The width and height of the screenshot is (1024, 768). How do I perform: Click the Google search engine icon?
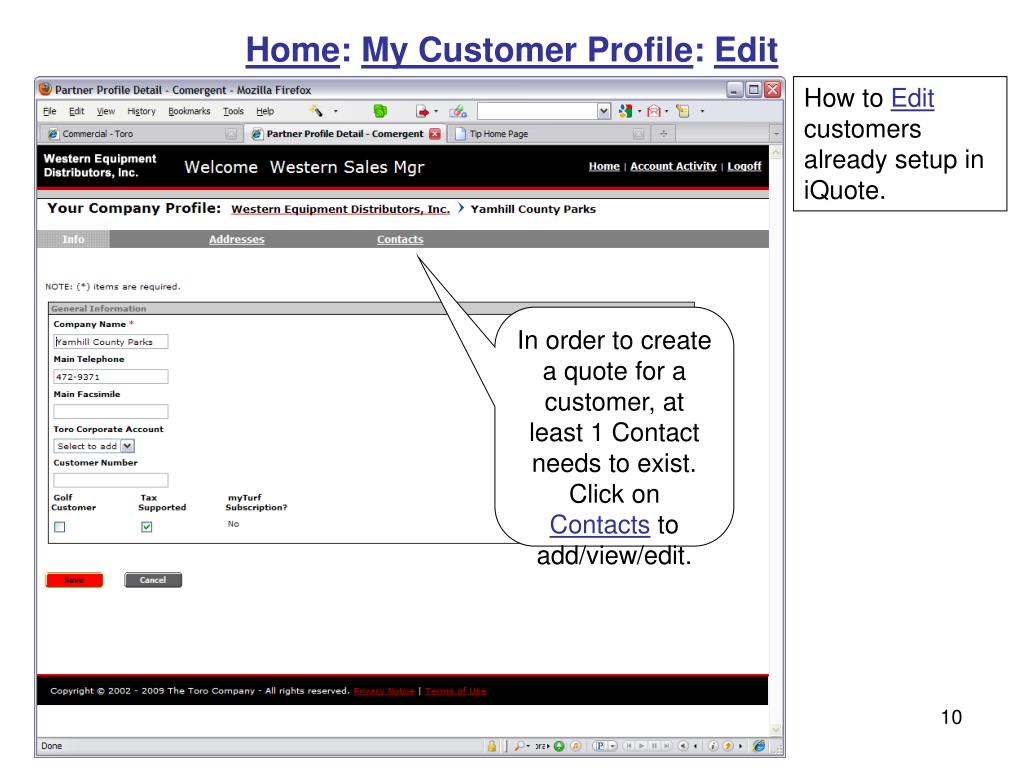(625, 111)
